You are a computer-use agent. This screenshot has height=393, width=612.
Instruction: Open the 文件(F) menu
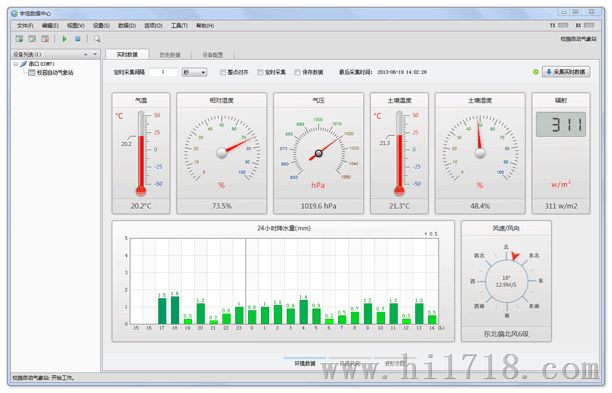(25, 25)
